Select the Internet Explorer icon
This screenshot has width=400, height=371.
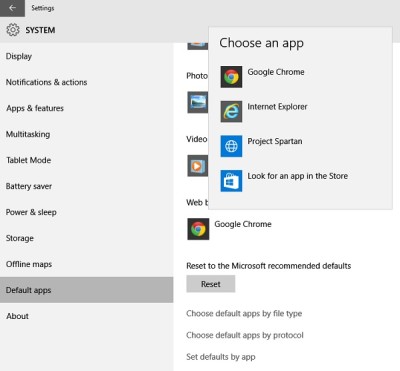[231, 112]
